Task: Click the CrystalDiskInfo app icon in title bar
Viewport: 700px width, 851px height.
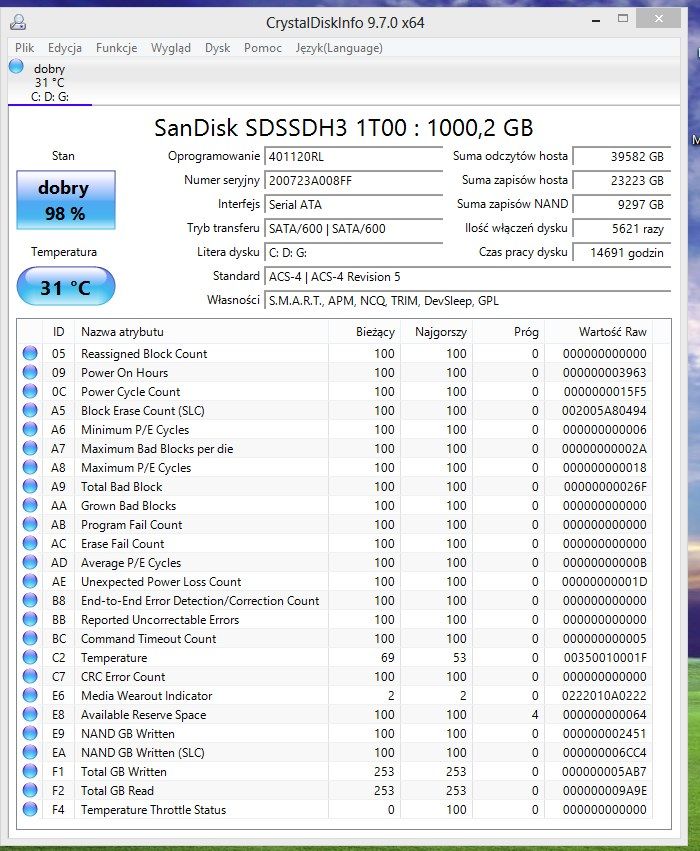Action: tap(18, 22)
